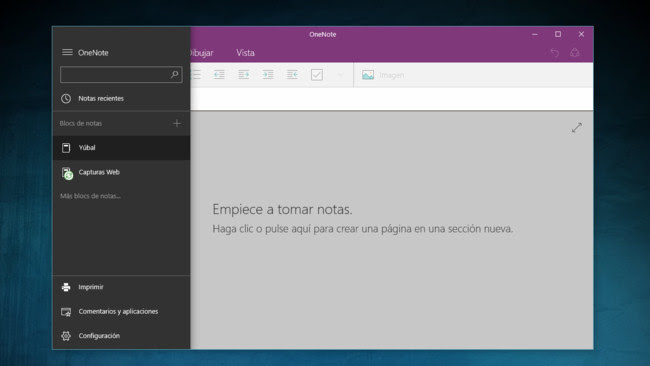Expand page to full view
The height and width of the screenshot is (366, 650).
pyautogui.click(x=577, y=128)
